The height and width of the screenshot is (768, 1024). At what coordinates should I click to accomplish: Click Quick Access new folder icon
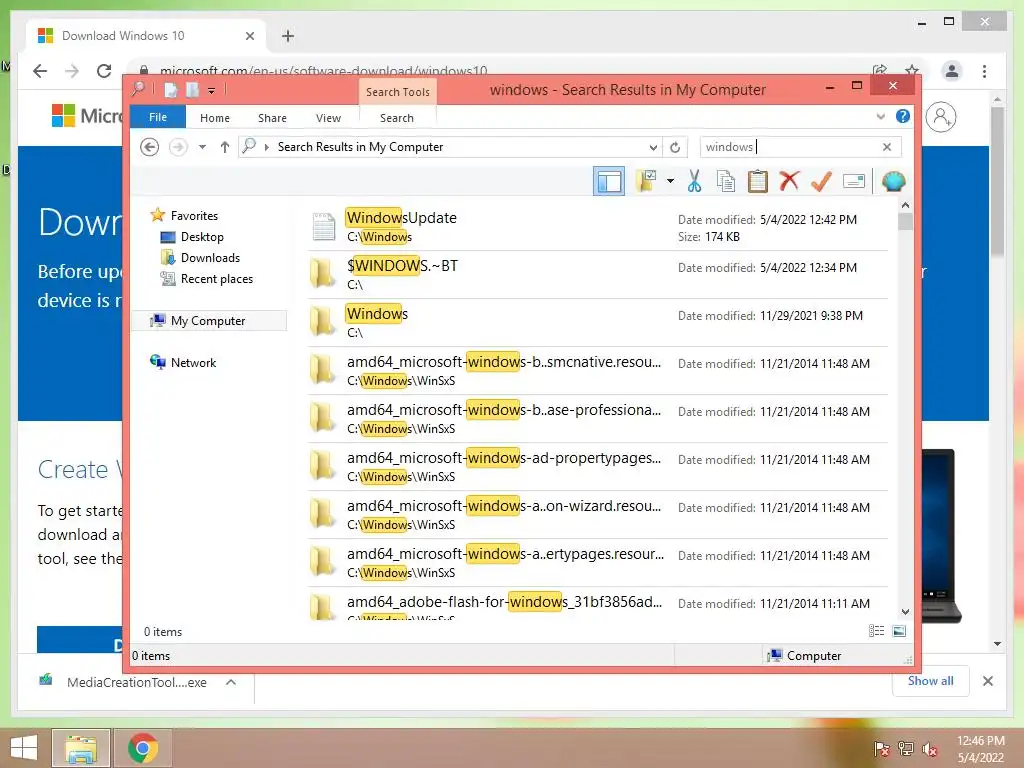193,90
